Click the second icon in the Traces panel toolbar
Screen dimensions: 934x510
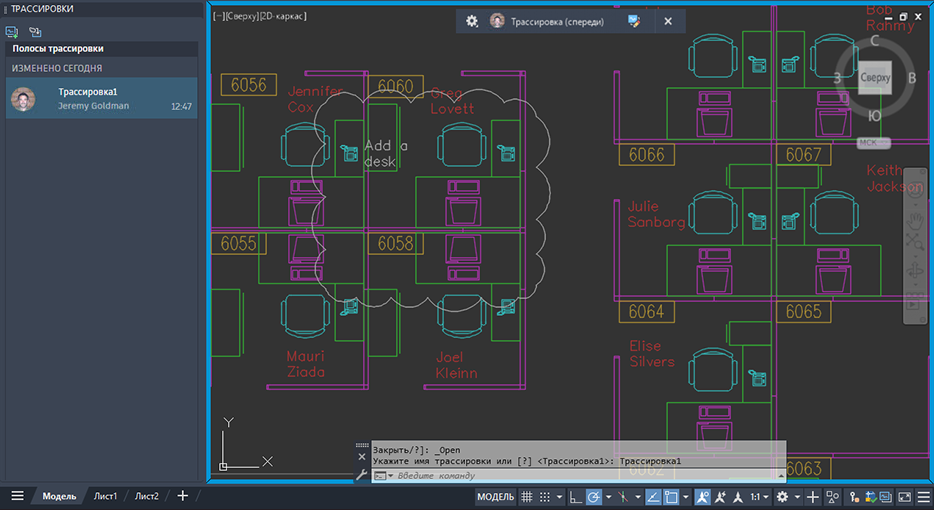pyautogui.click(x=35, y=32)
